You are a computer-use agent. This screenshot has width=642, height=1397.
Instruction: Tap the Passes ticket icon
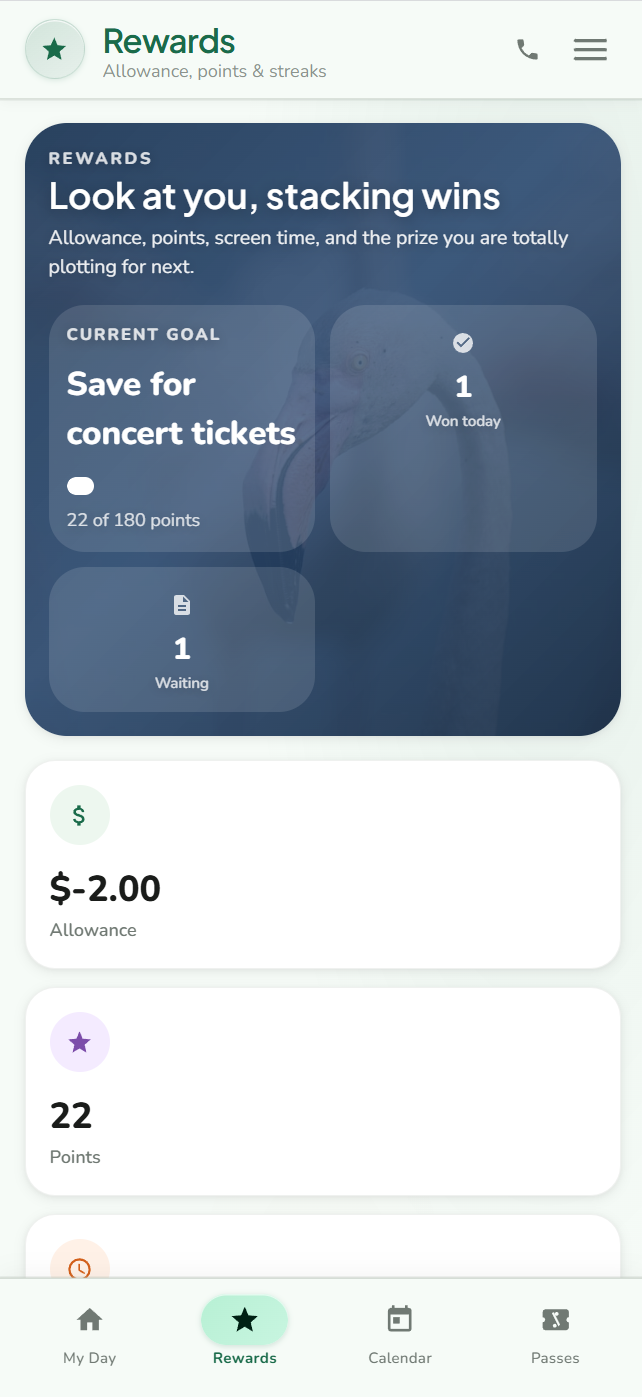(555, 1320)
